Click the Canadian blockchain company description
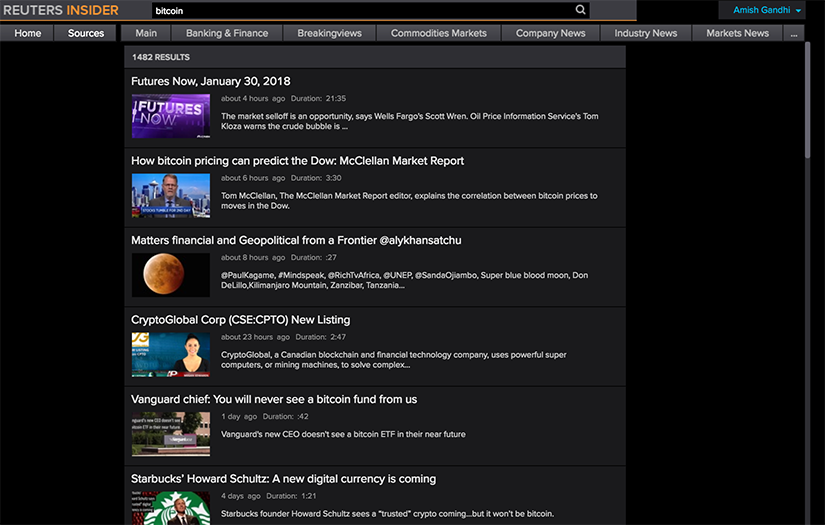The height and width of the screenshot is (525, 825). (394, 359)
